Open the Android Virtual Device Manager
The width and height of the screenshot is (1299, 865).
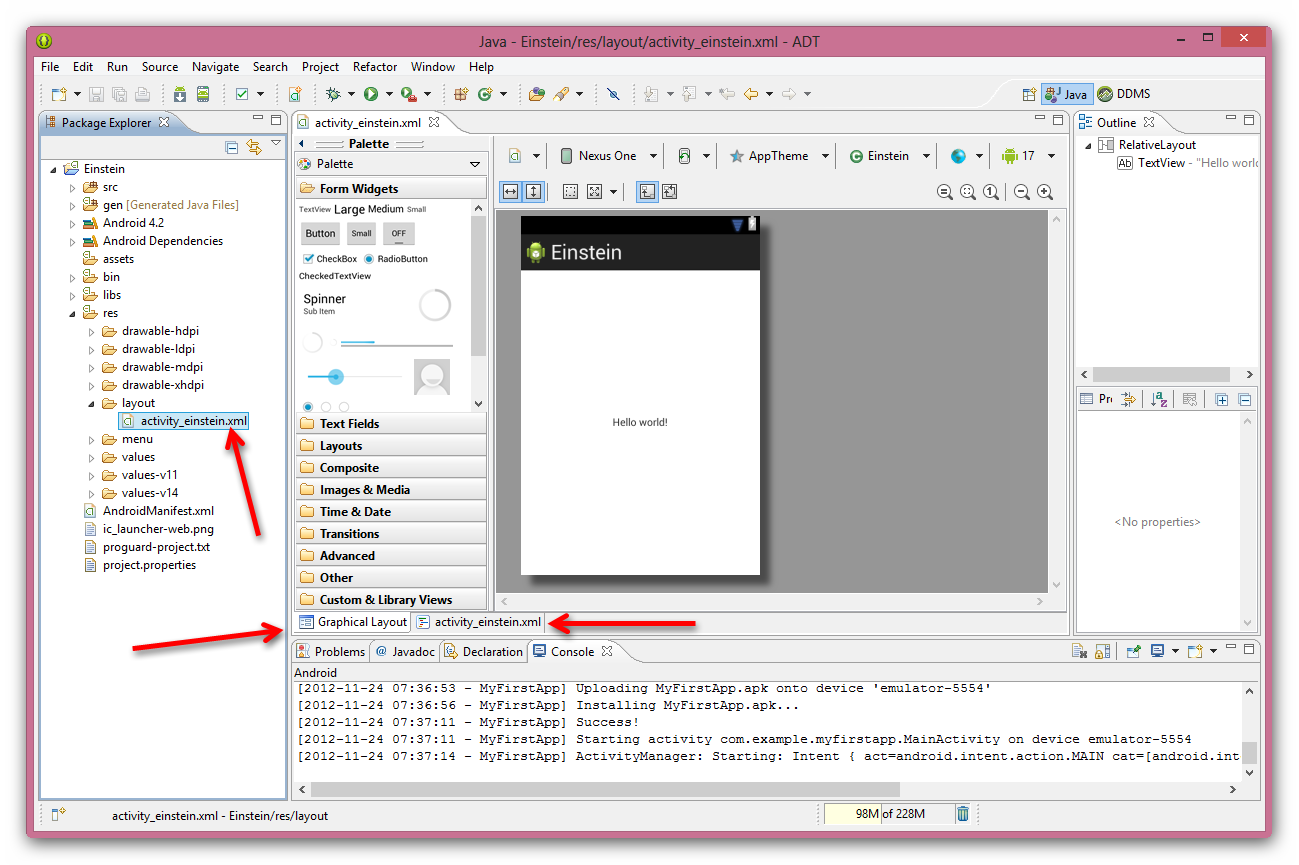(203, 94)
